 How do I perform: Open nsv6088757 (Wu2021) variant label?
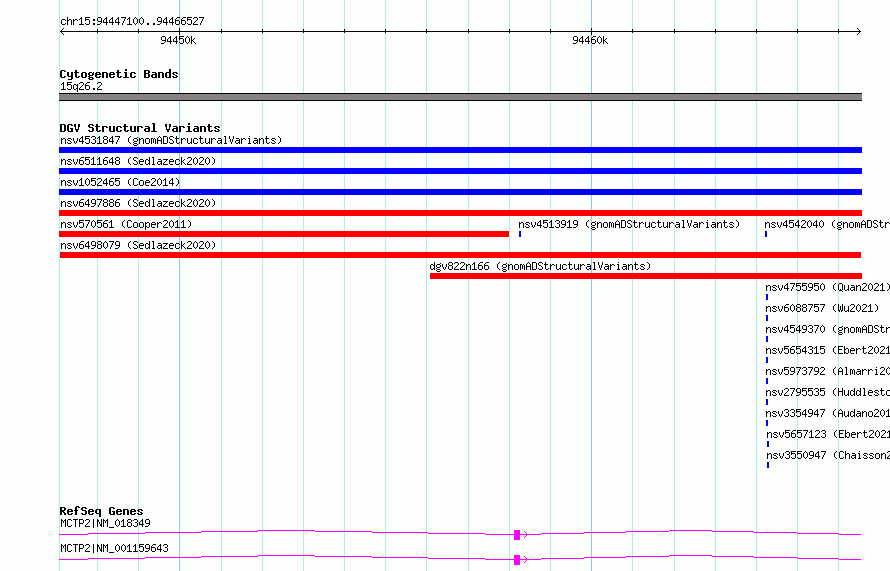[x=822, y=308]
